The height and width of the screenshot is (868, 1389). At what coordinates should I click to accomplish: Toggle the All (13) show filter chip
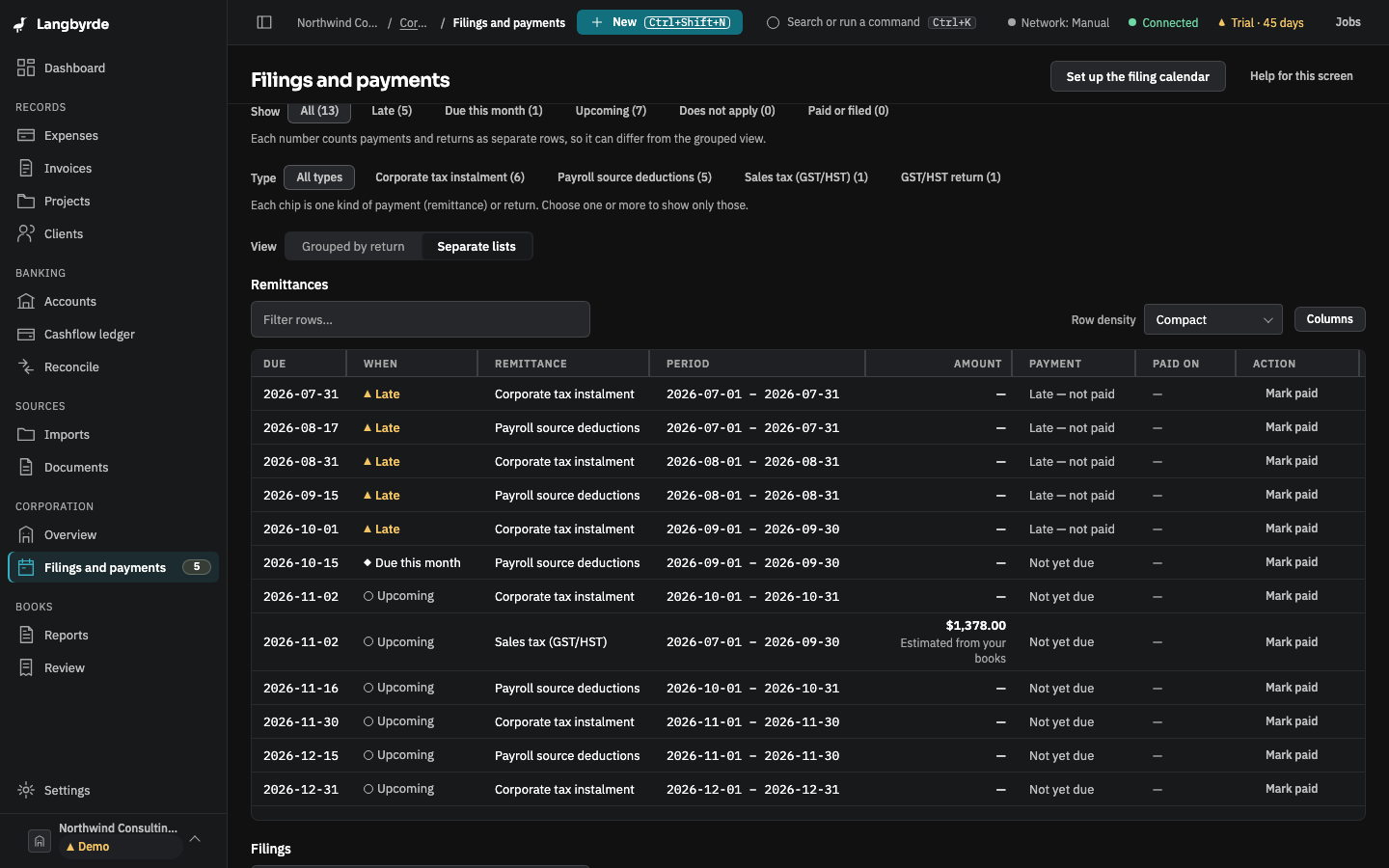(x=319, y=111)
